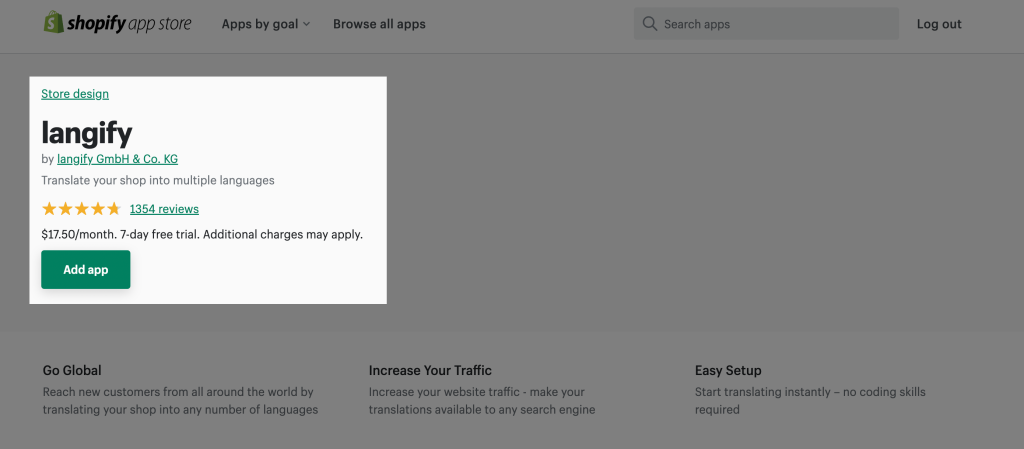
Task: Click the Log out link
Action: tap(939, 24)
